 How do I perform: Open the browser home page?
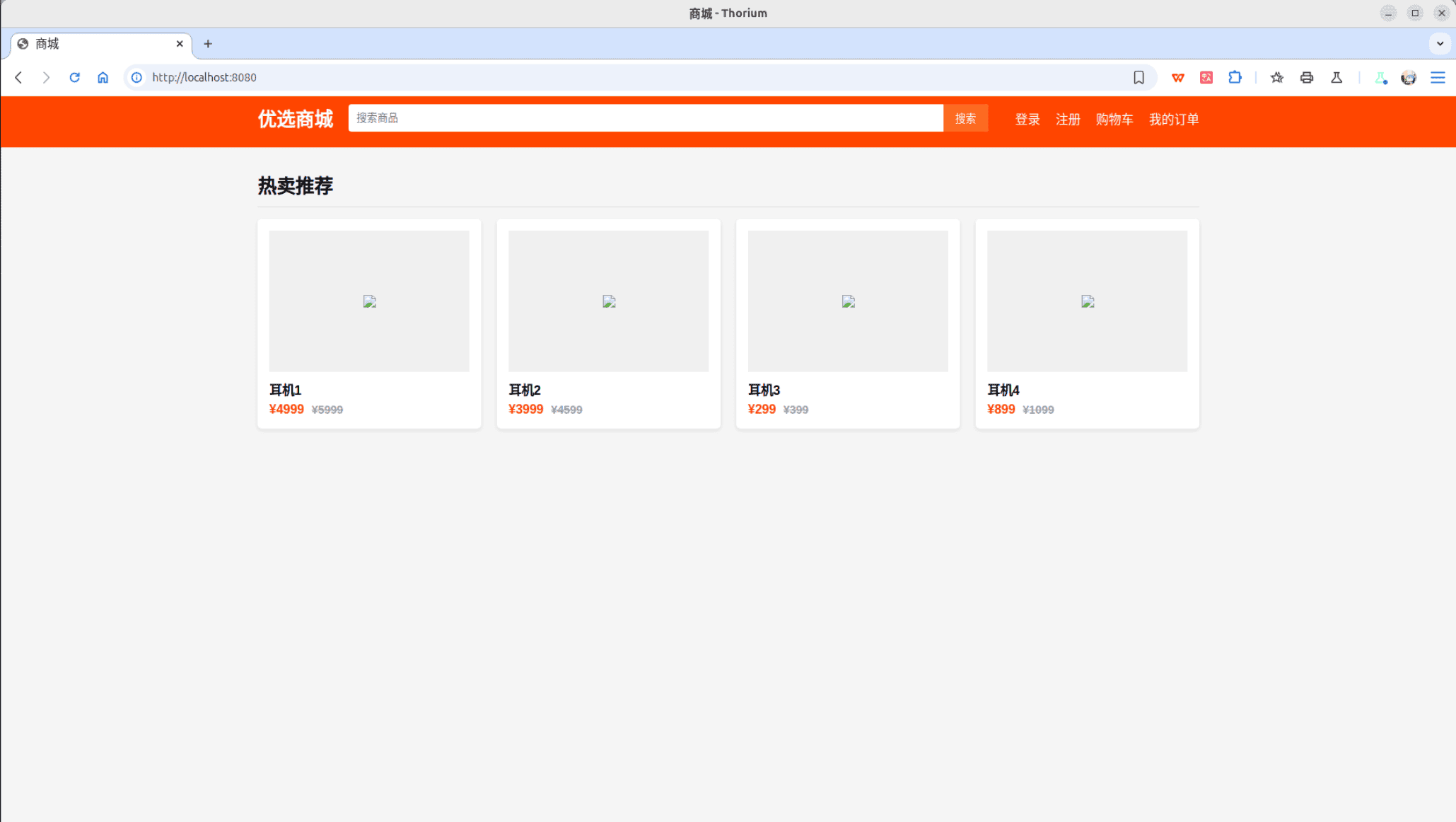point(103,78)
